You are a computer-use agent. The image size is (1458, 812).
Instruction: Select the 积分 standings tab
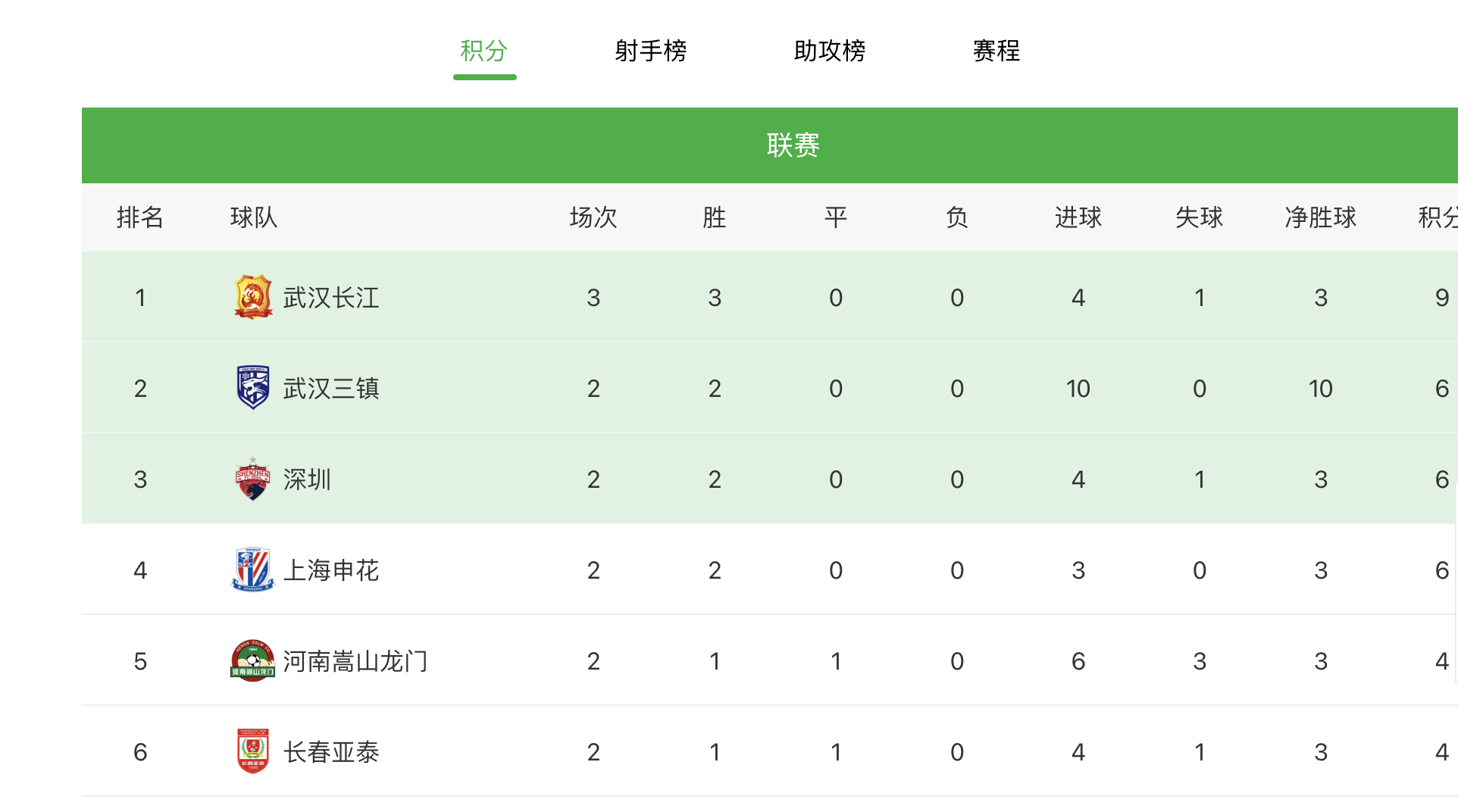pos(484,51)
